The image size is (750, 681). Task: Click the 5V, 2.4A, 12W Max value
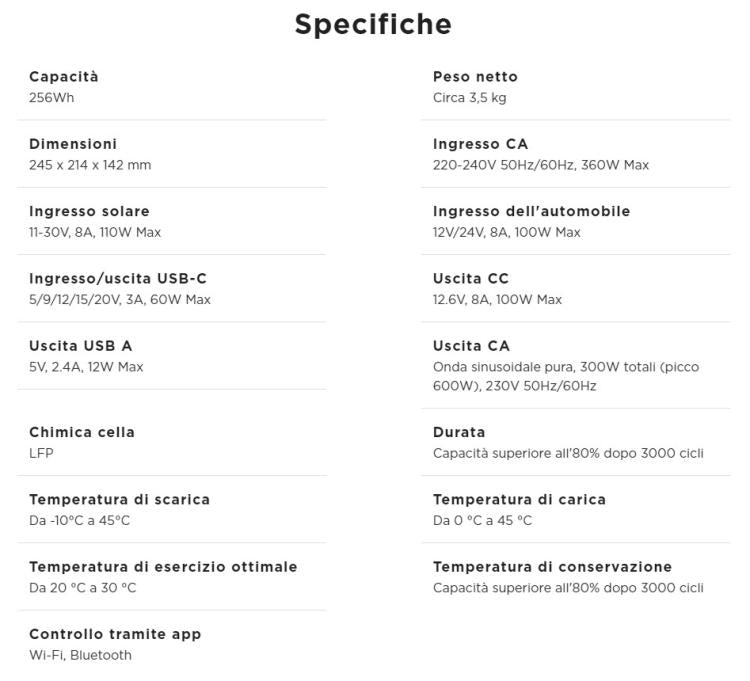pos(86,367)
